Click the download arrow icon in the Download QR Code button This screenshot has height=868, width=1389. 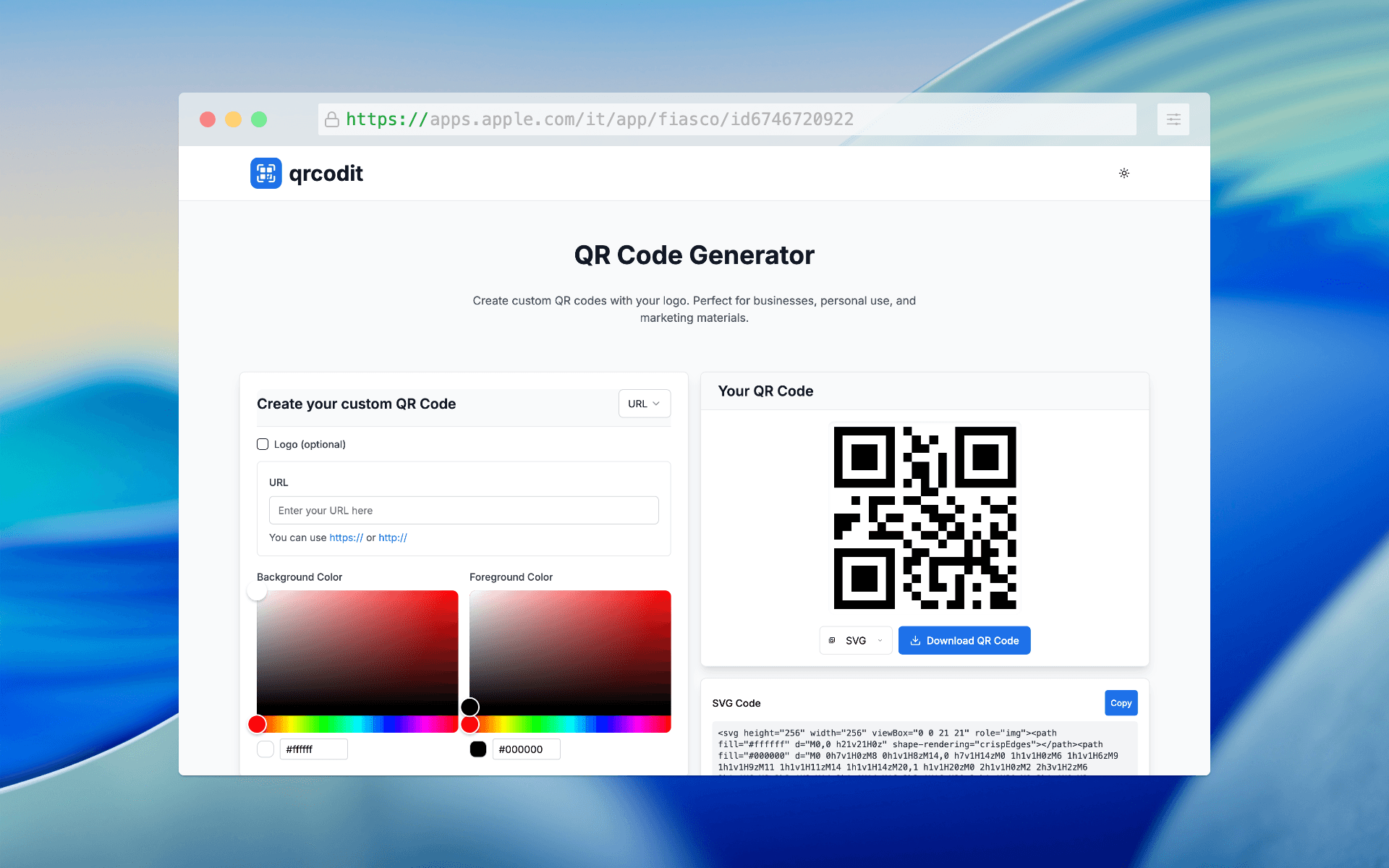915,641
